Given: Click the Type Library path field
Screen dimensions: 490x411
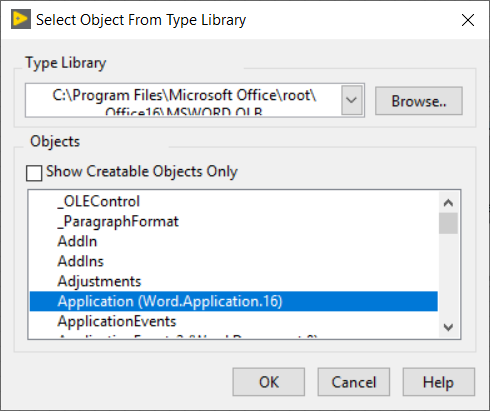Looking at the screenshot, I should pos(184,100).
